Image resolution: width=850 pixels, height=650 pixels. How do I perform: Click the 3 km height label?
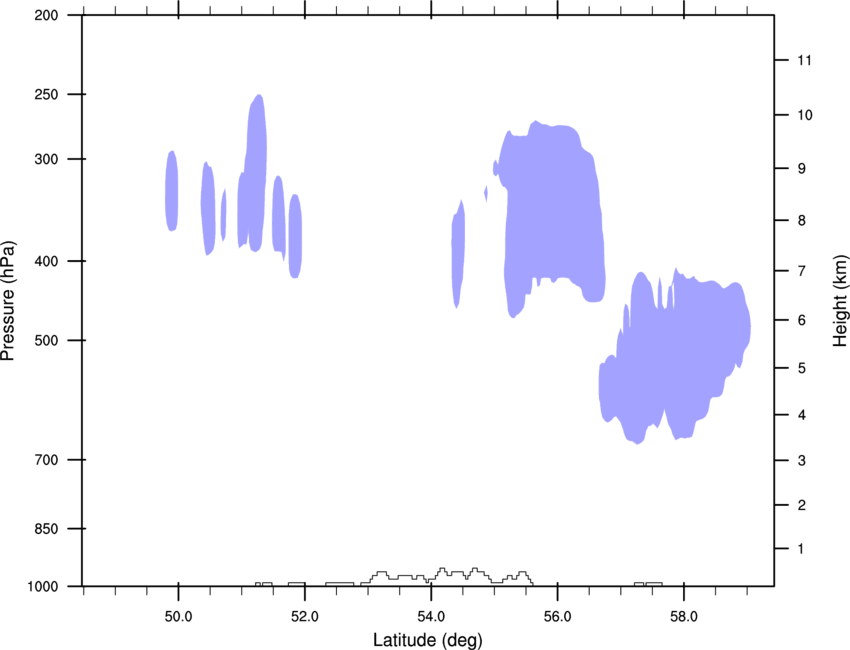[x=802, y=461]
